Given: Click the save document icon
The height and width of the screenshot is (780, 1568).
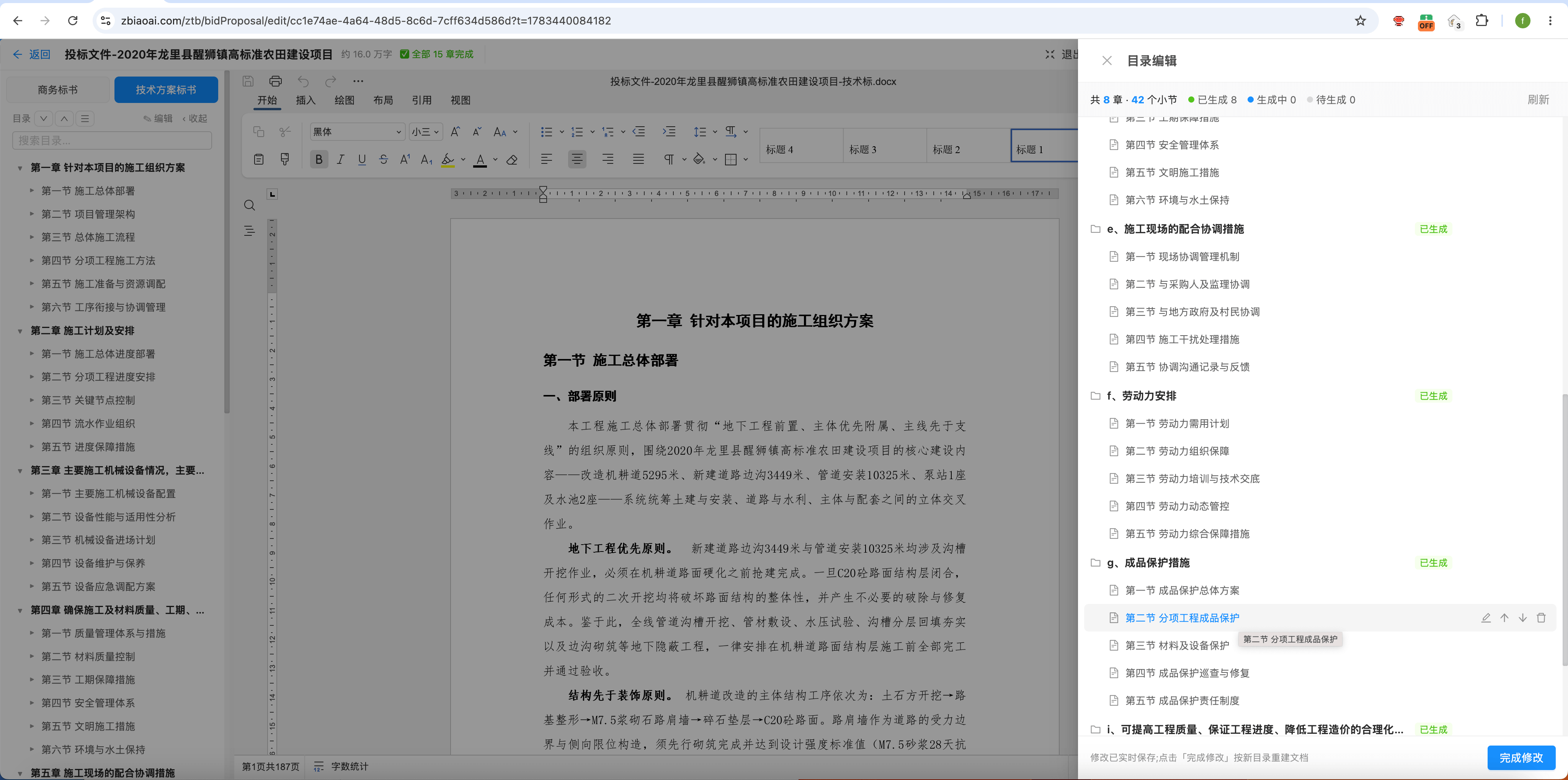Looking at the screenshot, I should point(248,81).
